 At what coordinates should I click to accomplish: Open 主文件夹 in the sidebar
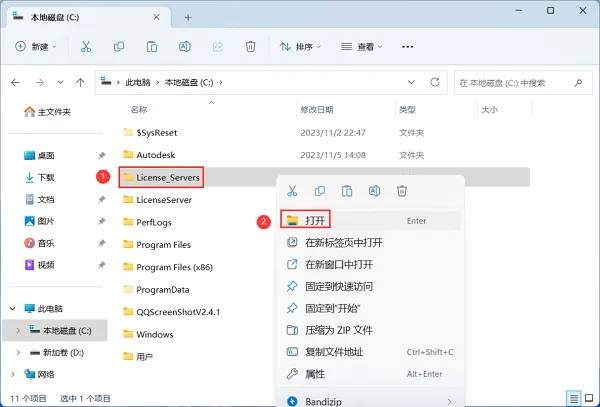point(47,112)
